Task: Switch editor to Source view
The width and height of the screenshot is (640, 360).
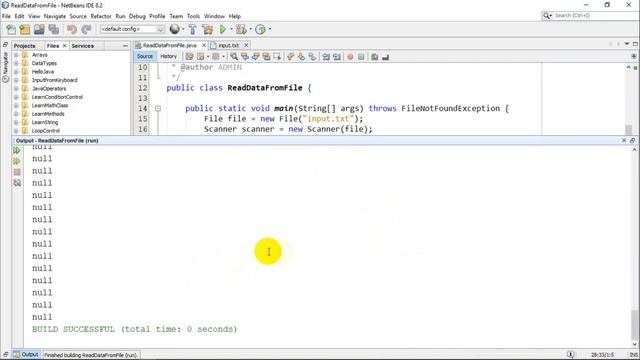Action: 145,56
